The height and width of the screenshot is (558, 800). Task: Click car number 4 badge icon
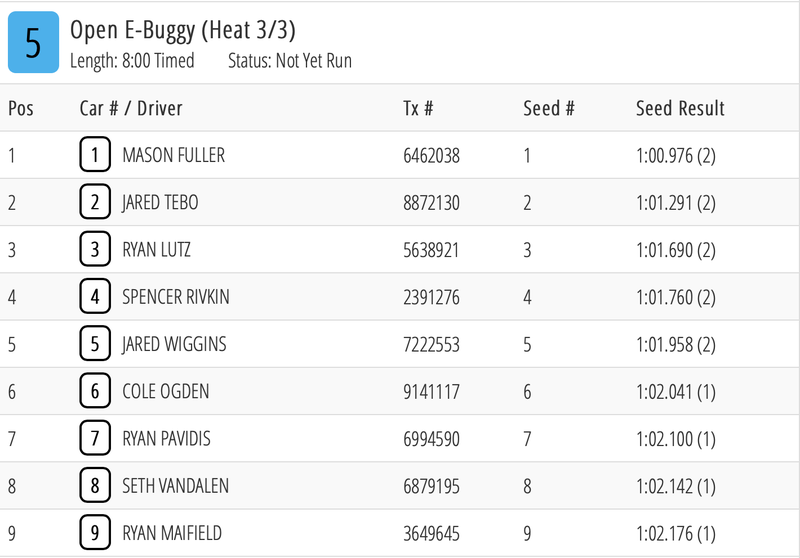coord(95,297)
